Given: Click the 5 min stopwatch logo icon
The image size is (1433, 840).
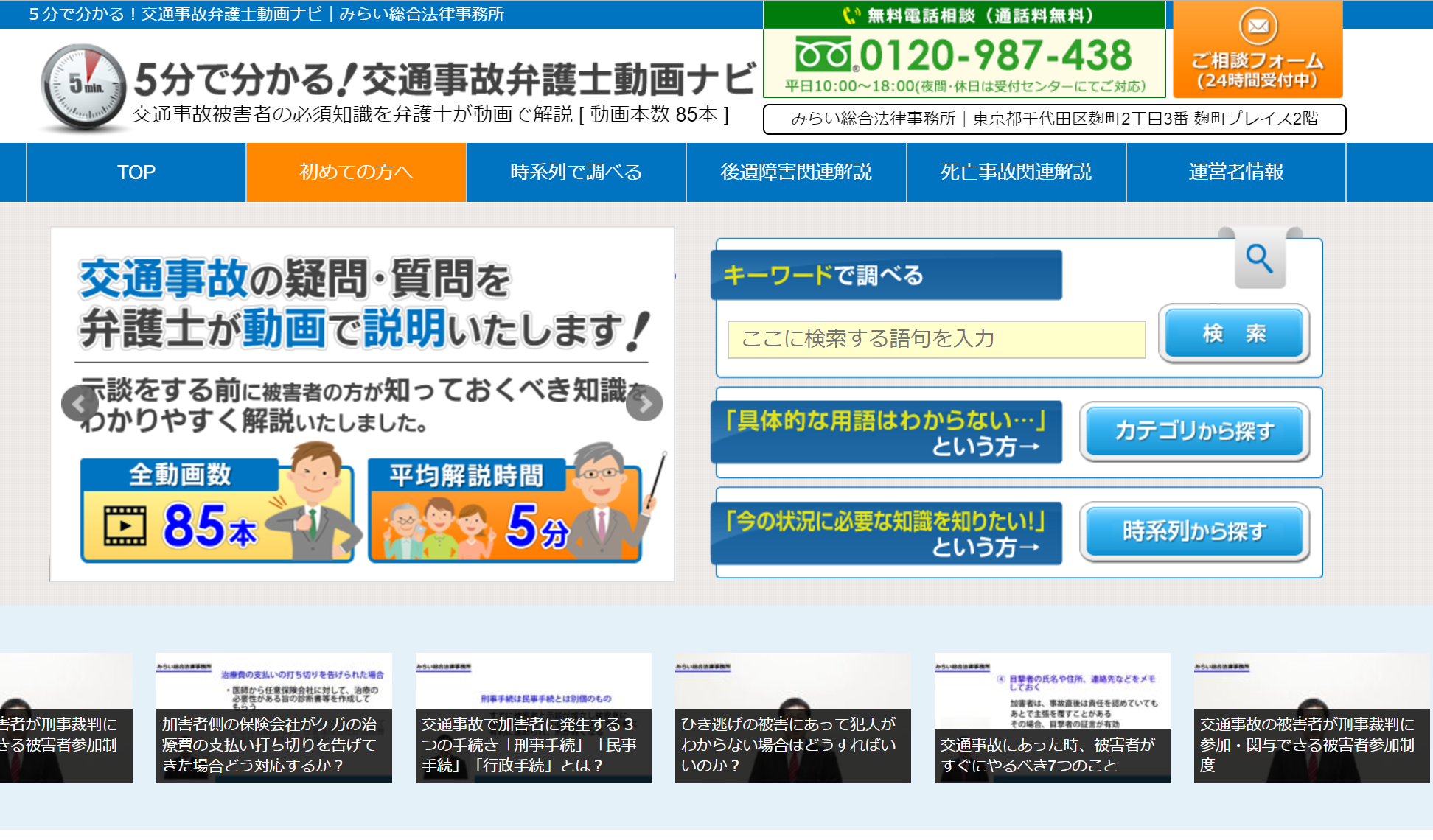Looking at the screenshot, I should 83,87.
